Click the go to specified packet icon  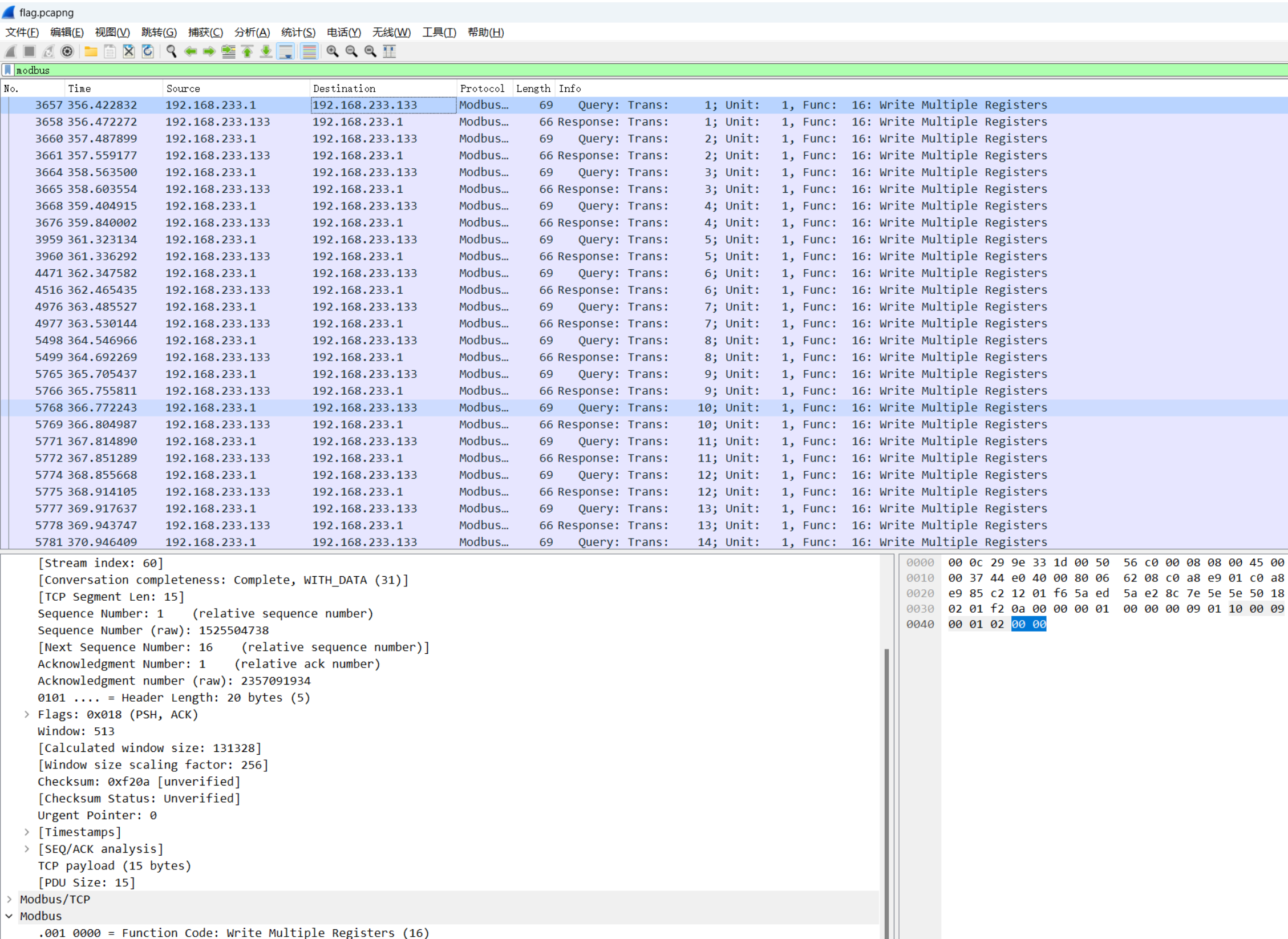(x=228, y=51)
